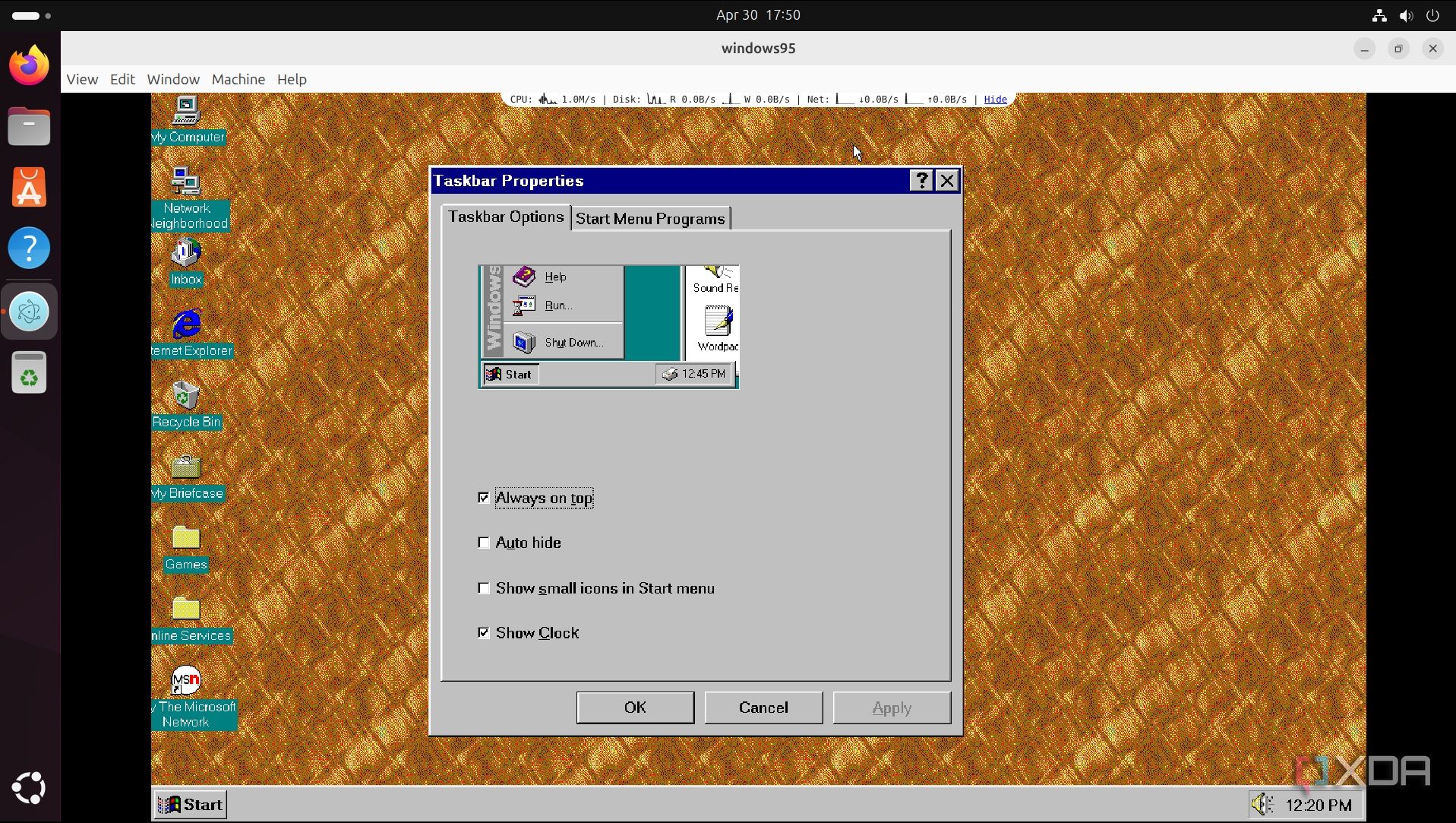Select the Taskbar Options tab

click(506, 217)
